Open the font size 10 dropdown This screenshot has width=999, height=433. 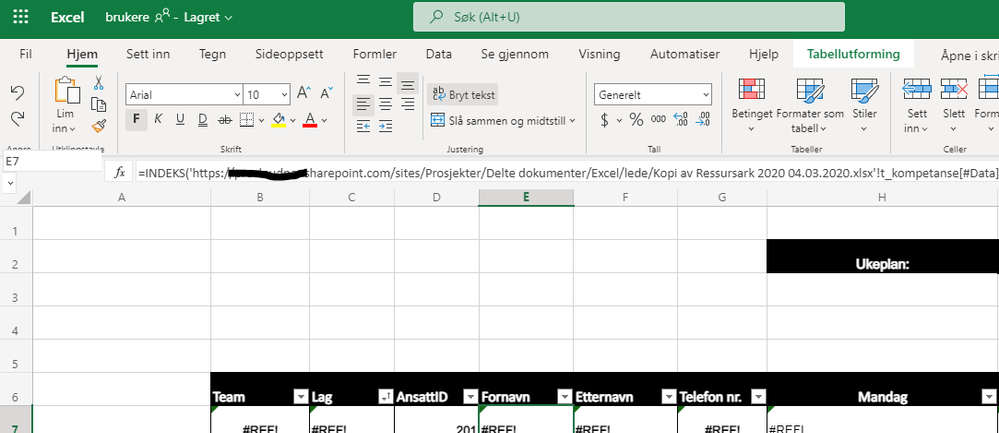284,95
